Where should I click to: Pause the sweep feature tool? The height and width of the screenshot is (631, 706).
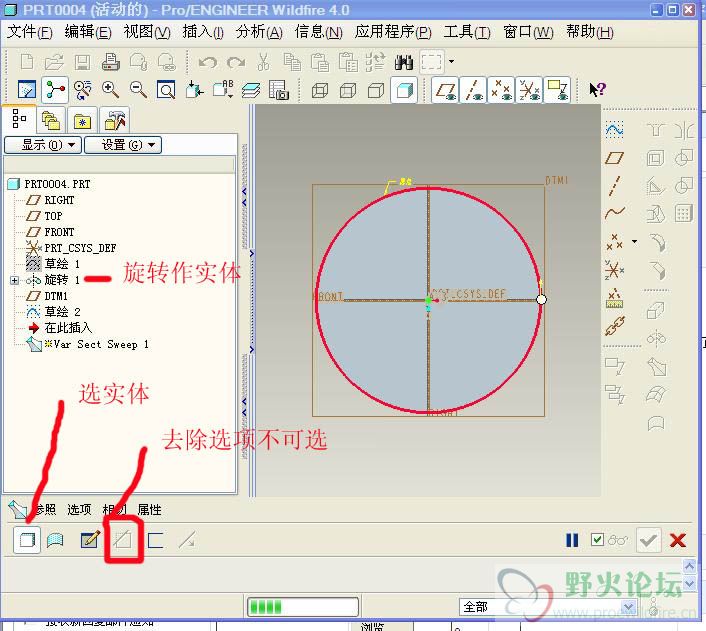pos(572,540)
